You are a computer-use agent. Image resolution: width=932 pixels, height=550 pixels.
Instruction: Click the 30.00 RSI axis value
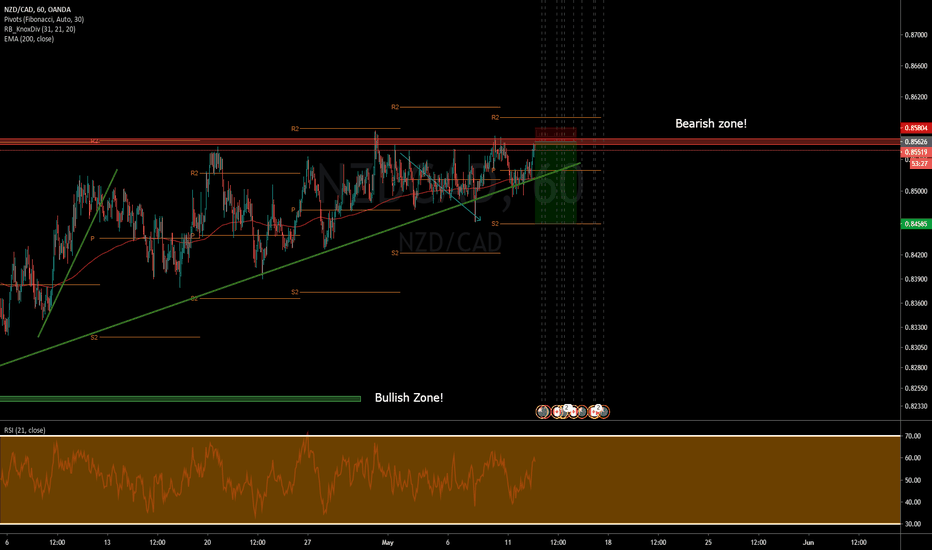click(x=912, y=524)
